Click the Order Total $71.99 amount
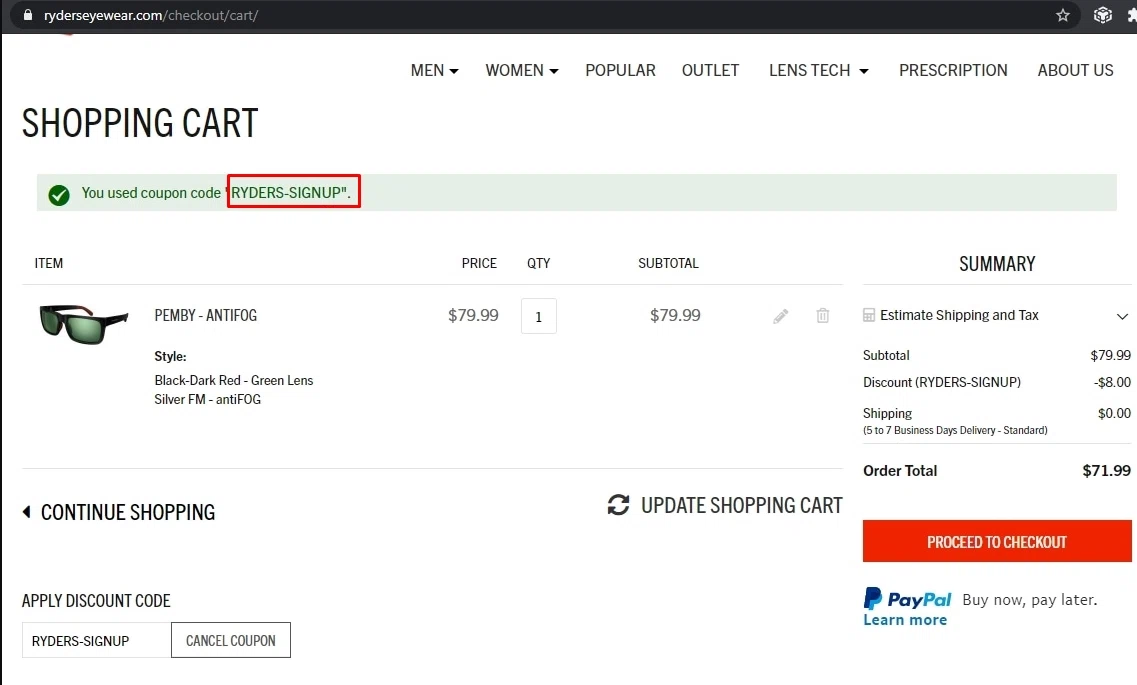 1106,470
